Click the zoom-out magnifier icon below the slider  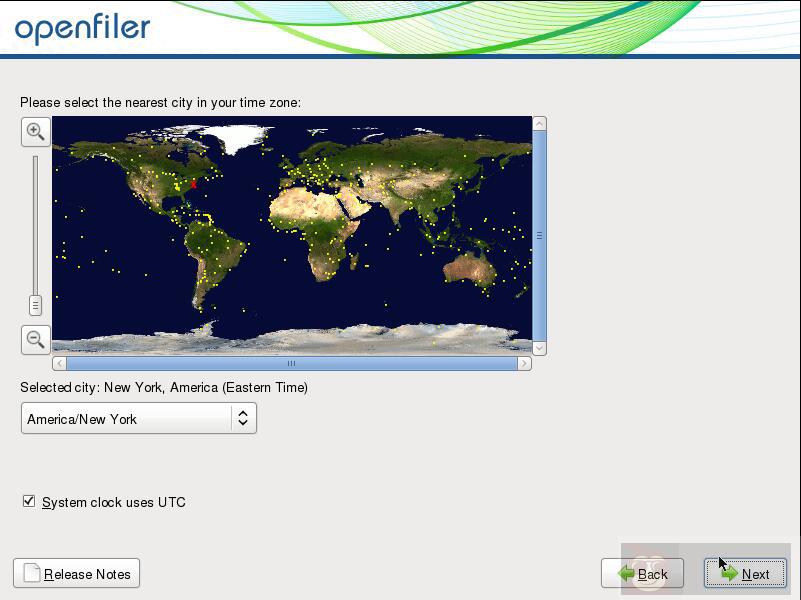(x=34, y=340)
